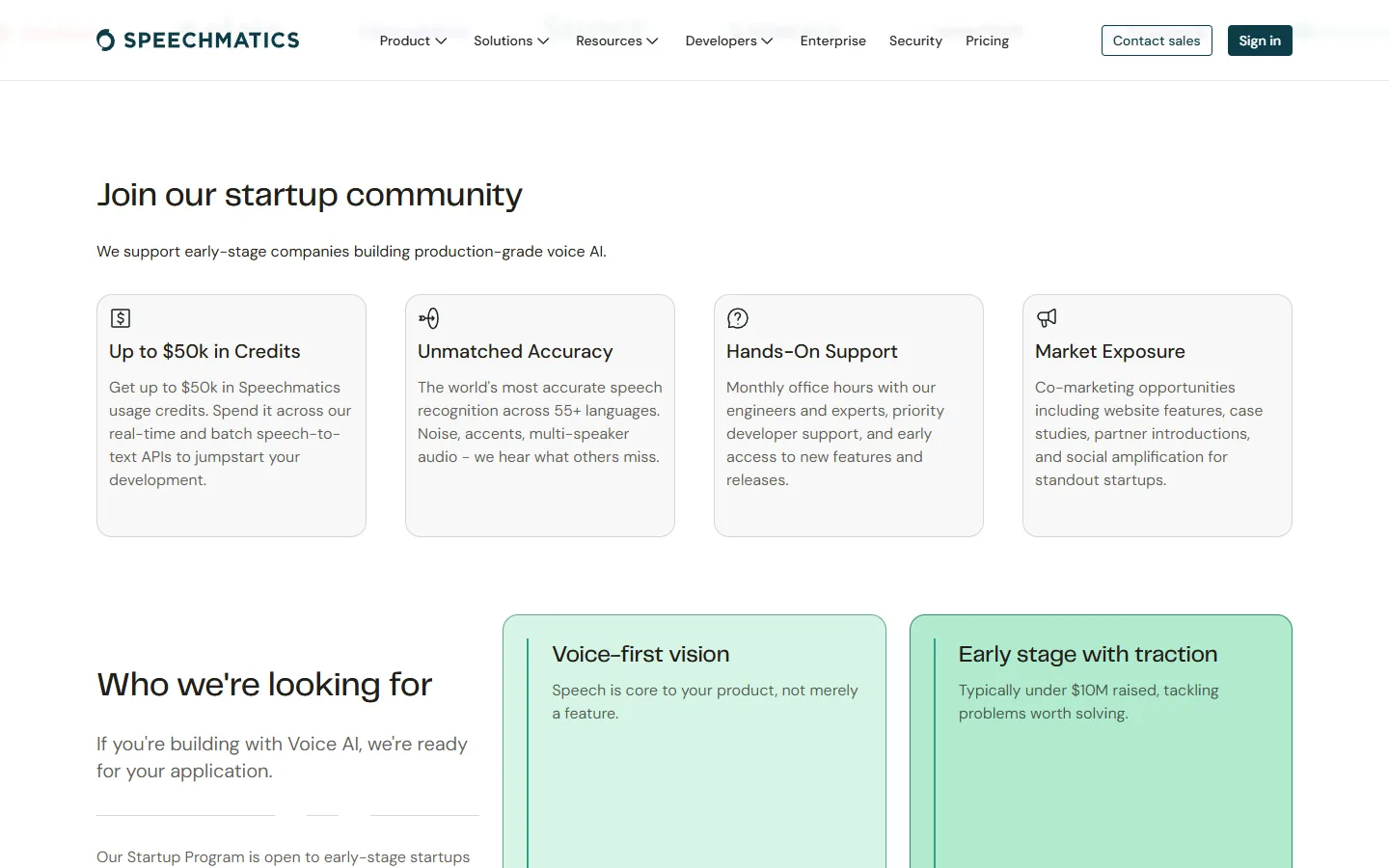Screen dimensions: 1389x868
Task: Select the Up to $50k in Credits heading
Action: coord(204,352)
